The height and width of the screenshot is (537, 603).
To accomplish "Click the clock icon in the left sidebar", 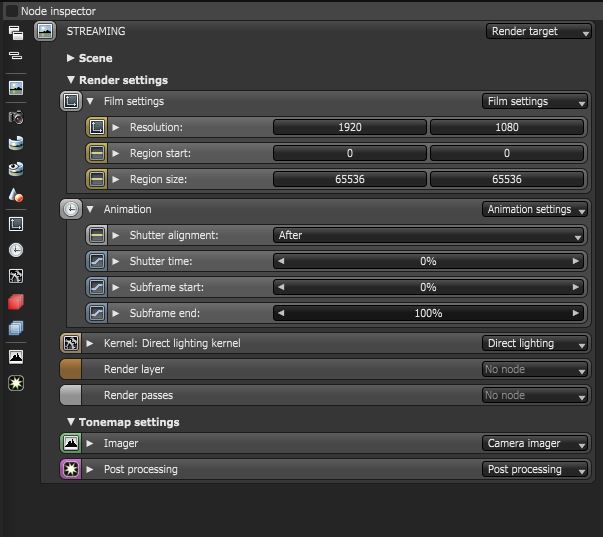I will [15, 250].
